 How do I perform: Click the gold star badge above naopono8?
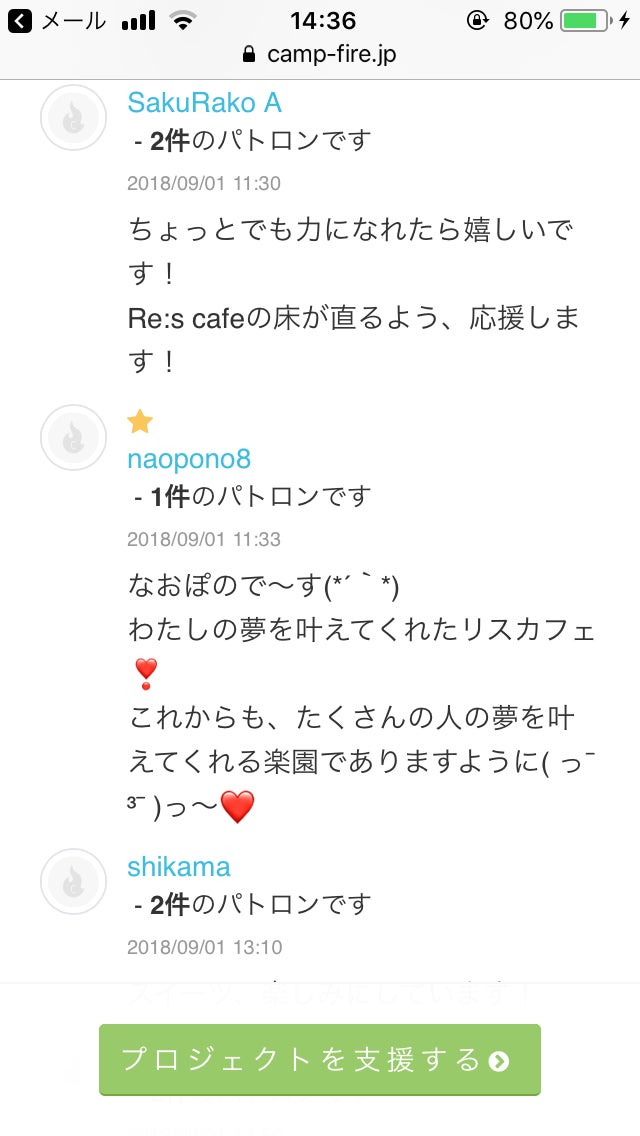pyautogui.click(x=140, y=422)
